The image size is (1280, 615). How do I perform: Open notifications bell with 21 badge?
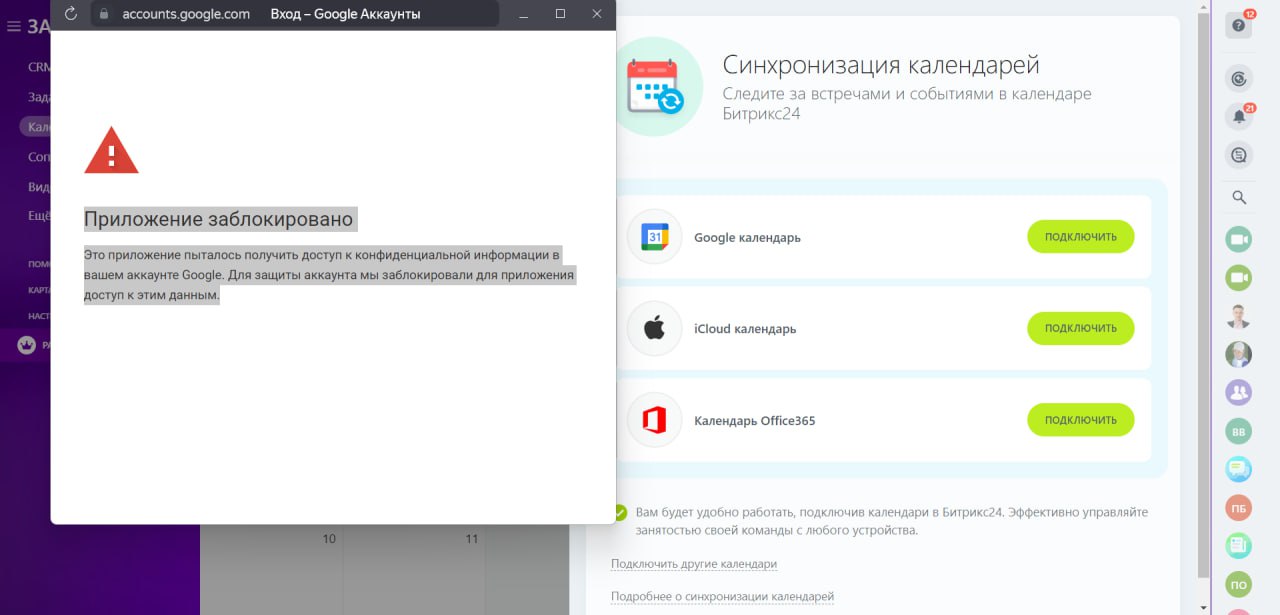[1239, 116]
